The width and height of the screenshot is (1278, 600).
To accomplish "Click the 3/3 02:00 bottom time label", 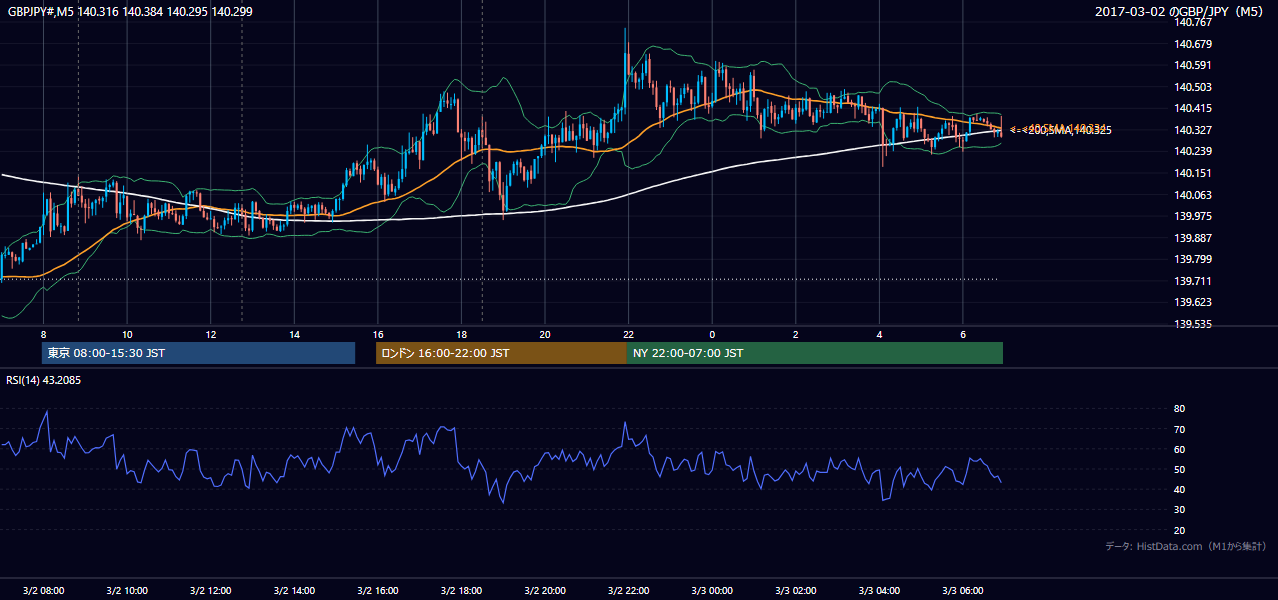I will (x=795, y=591).
